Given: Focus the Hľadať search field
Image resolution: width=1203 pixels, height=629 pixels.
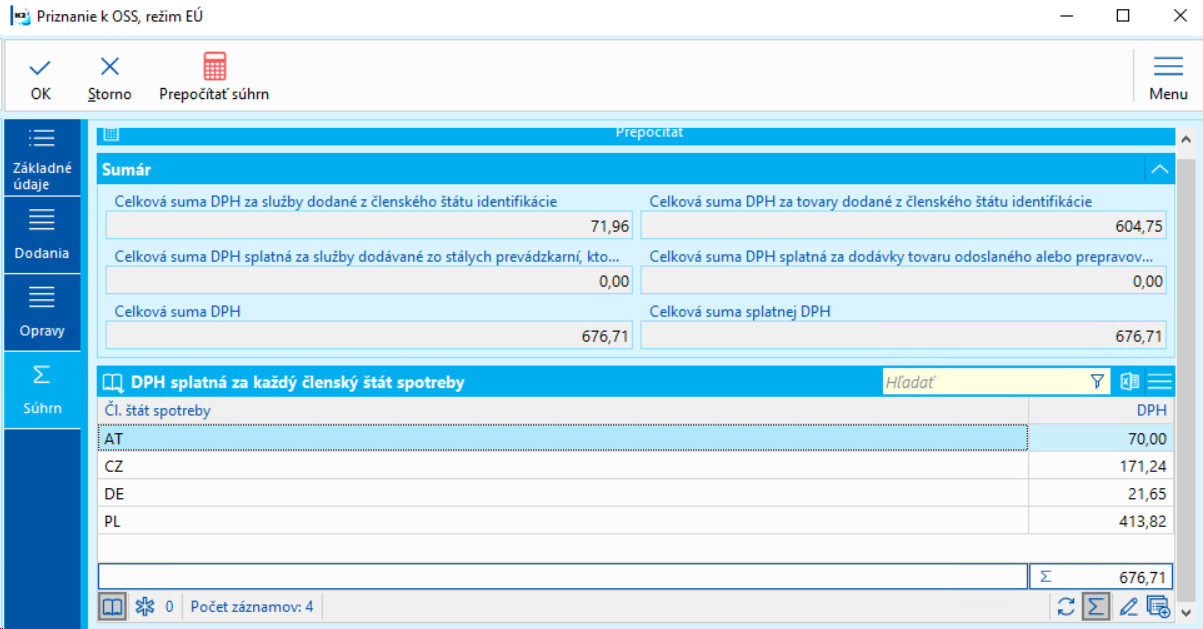Looking at the screenshot, I should pyautogui.click(x=985, y=381).
